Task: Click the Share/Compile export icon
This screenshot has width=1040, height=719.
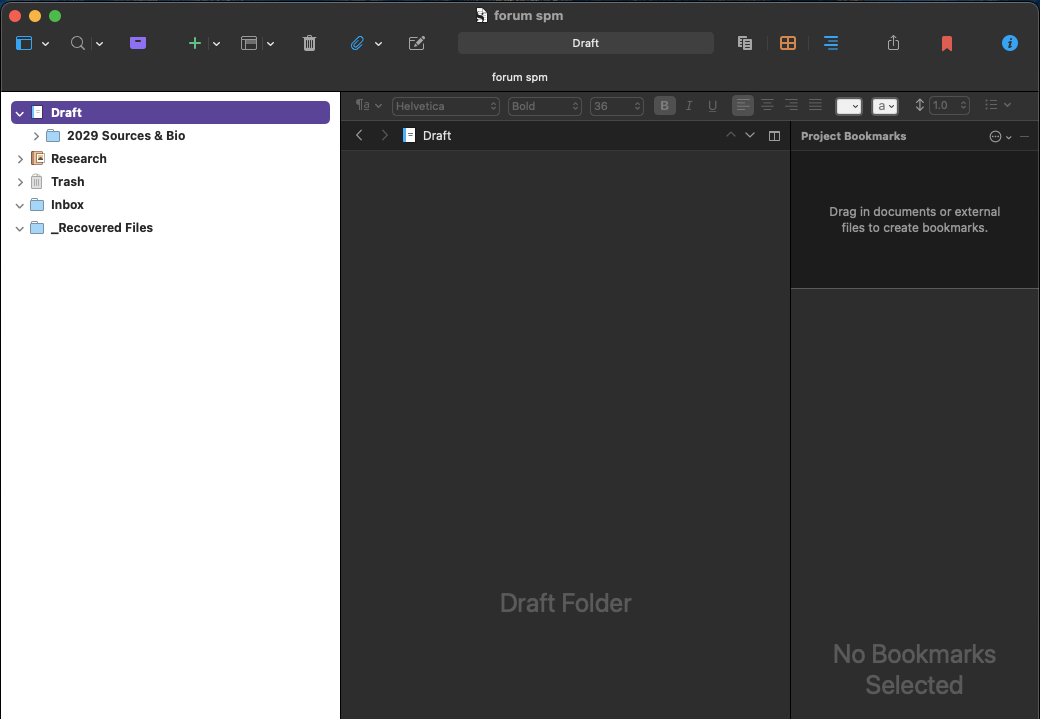Action: tap(894, 43)
